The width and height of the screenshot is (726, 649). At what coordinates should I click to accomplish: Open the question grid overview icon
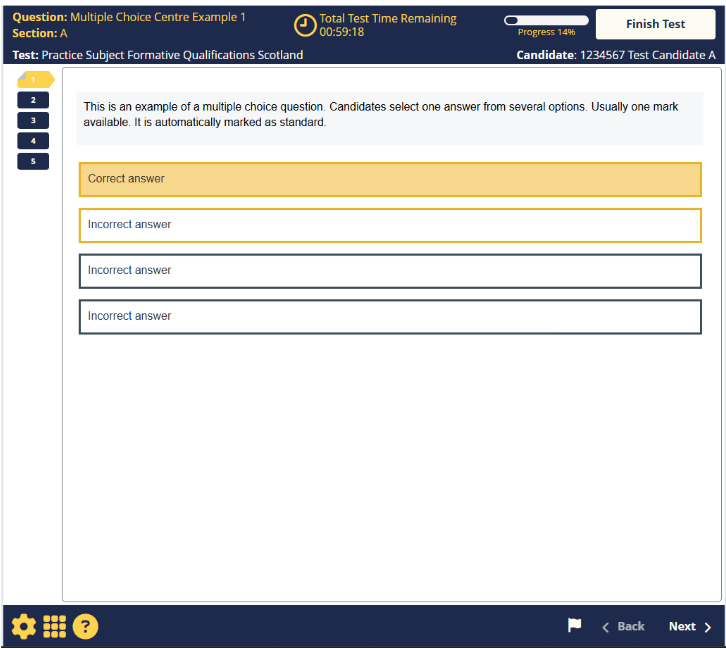coord(55,626)
